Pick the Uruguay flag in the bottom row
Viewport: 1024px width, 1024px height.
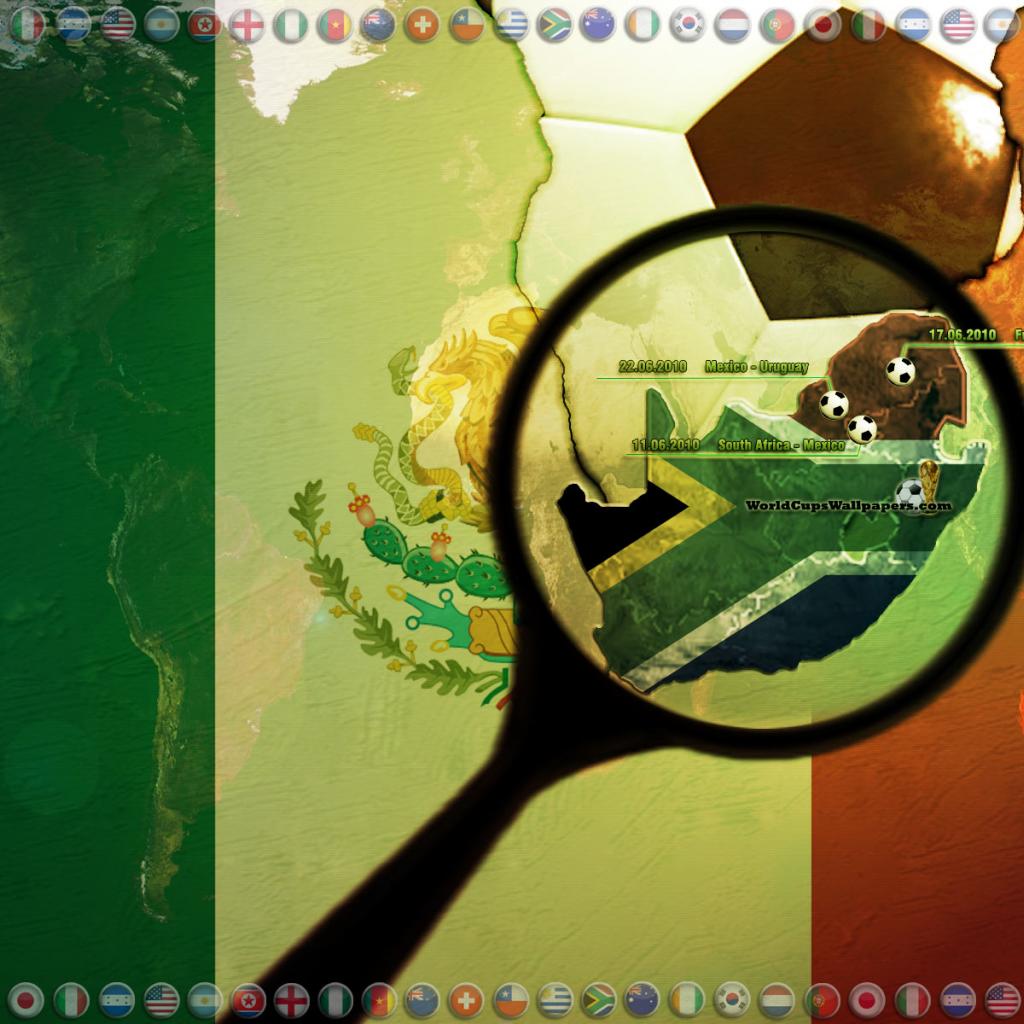pos(555,999)
